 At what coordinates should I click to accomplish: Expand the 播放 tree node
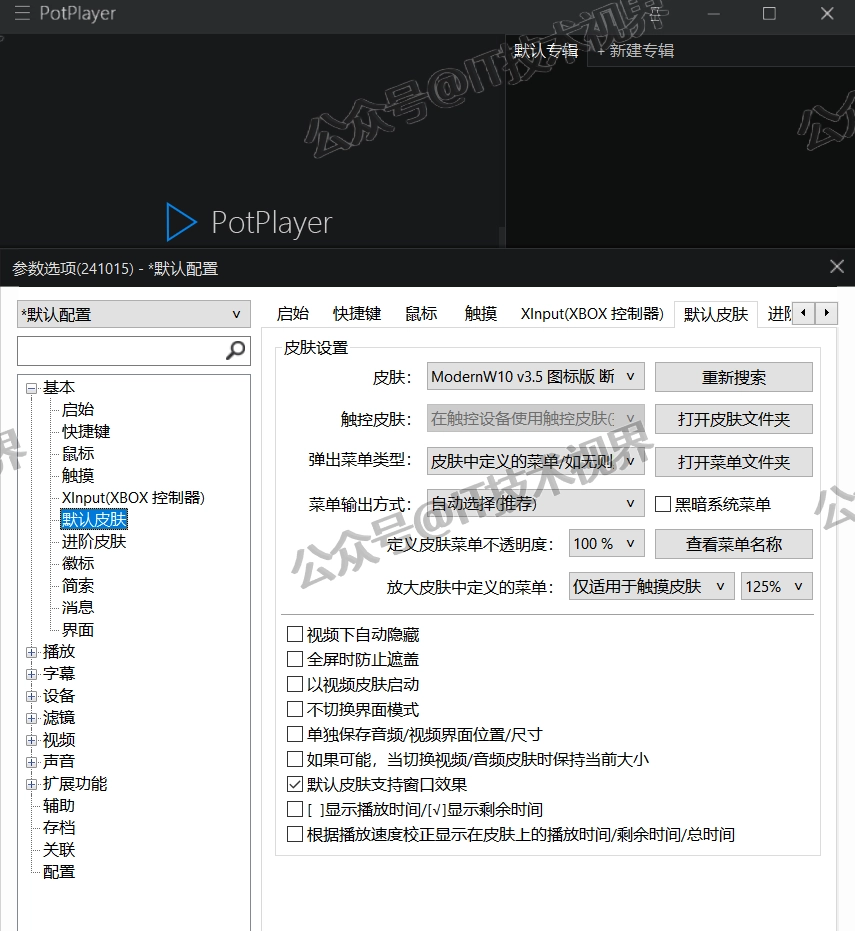click(x=31, y=652)
